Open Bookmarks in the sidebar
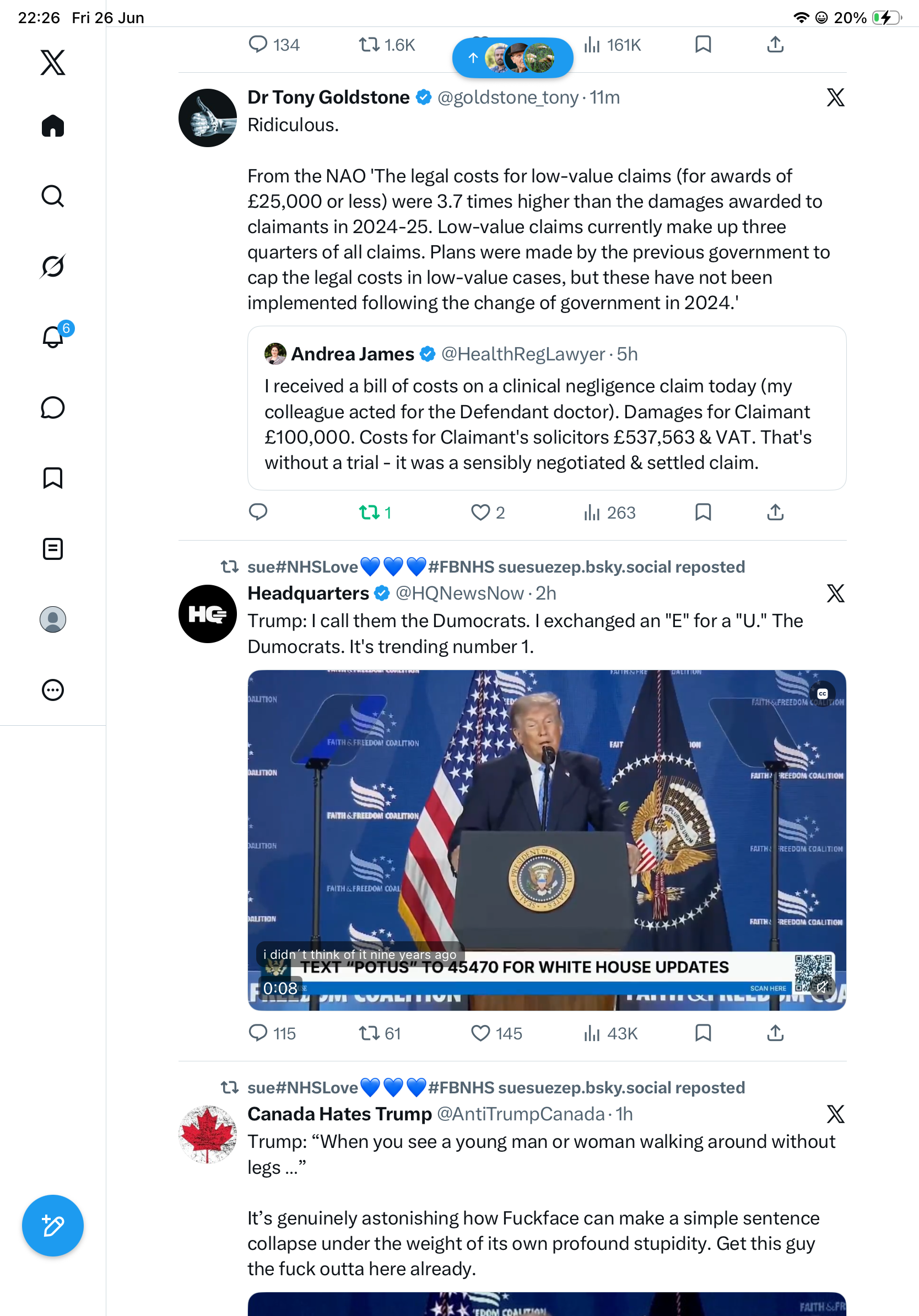 (x=53, y=478)
